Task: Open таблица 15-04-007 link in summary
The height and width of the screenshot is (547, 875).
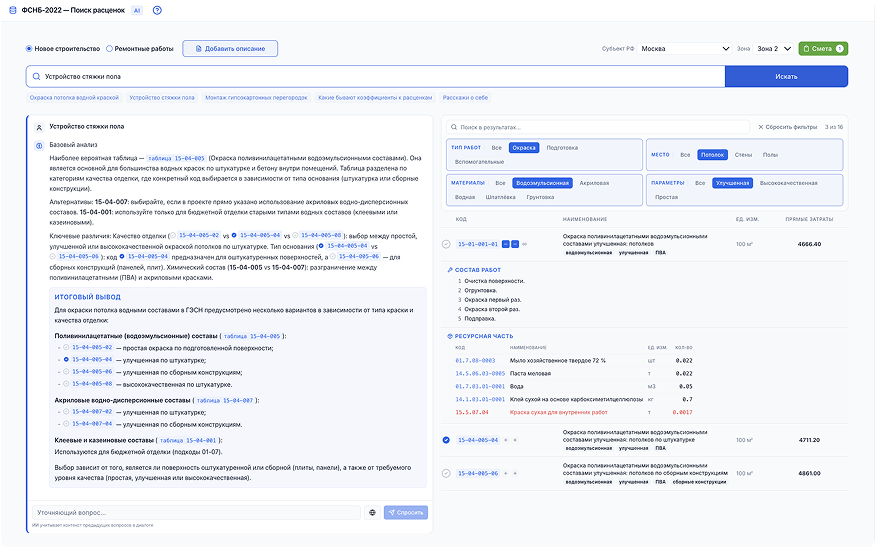Action: pyautogui.click(x=225, y=401)
